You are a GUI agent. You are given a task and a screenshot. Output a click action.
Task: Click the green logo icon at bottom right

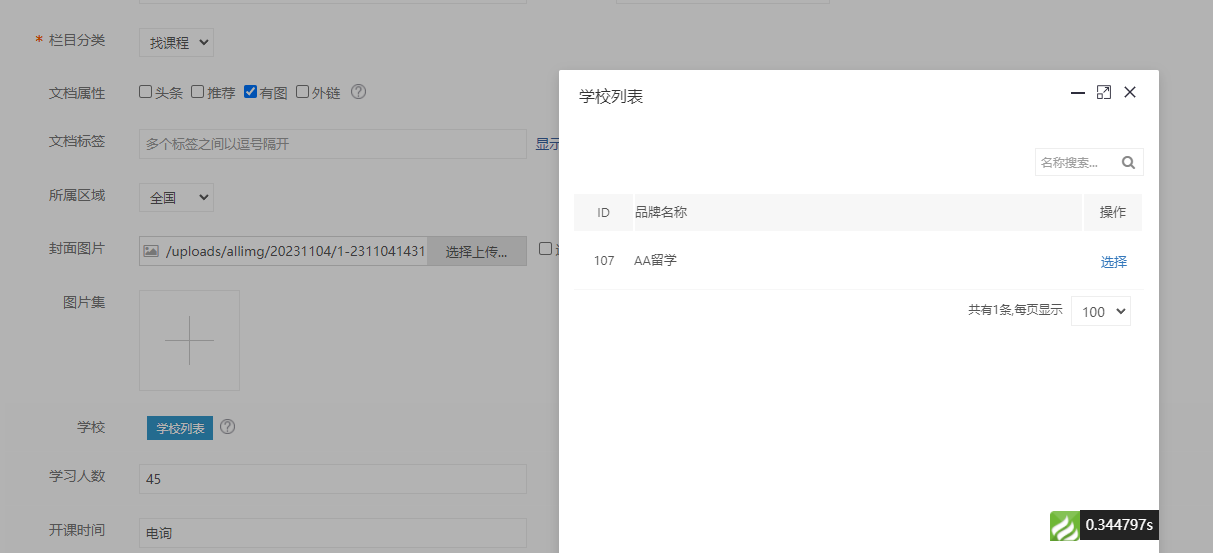coord(1064,526)
